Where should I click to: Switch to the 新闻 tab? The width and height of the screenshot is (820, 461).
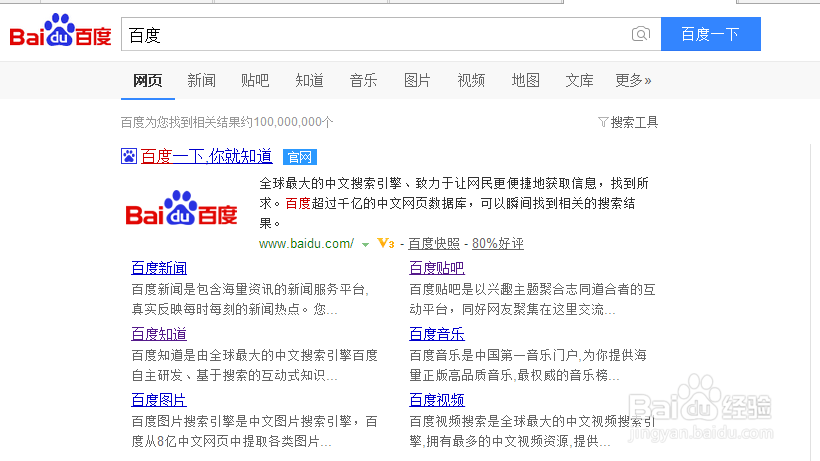coord(201,80)
